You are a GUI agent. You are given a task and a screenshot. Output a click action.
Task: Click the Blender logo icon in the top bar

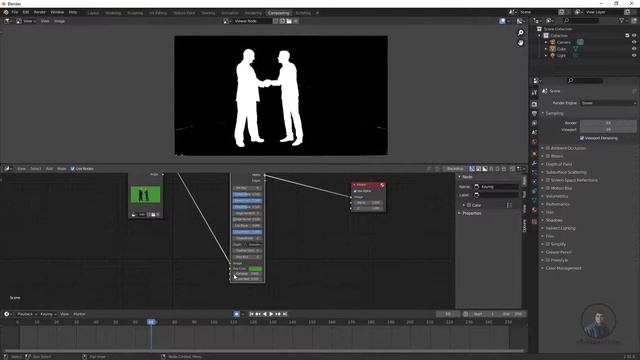pyautogui.click(x=6, y=12)
